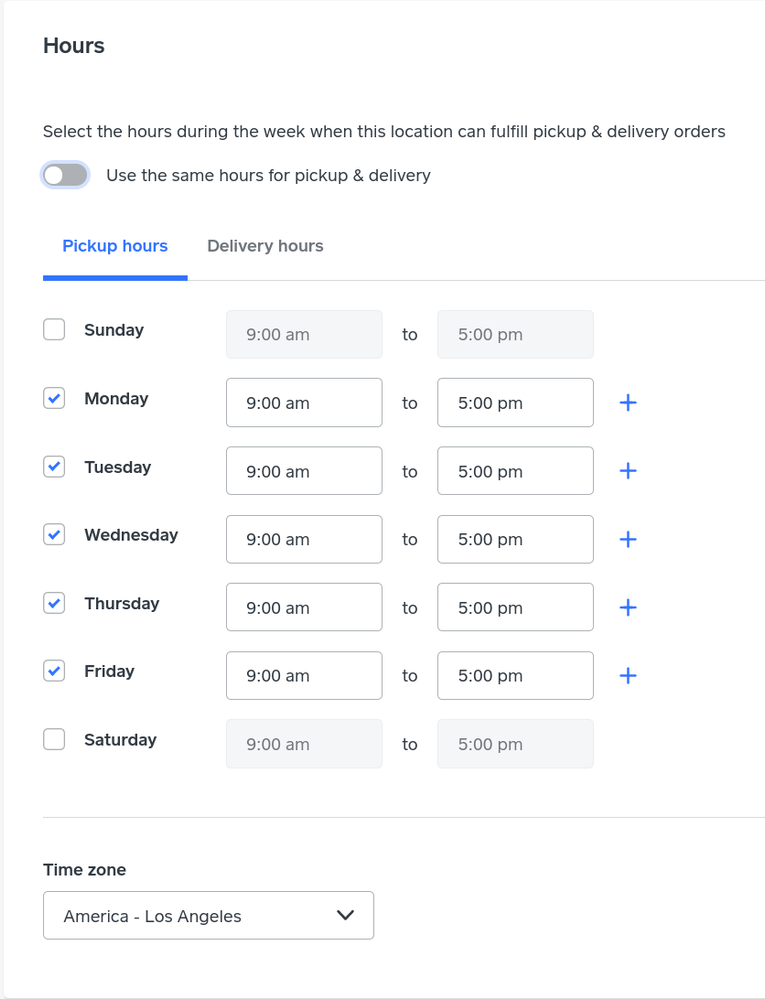Click the plus icon for Wednesday
The image size is (765, 999).
(628, 540)
